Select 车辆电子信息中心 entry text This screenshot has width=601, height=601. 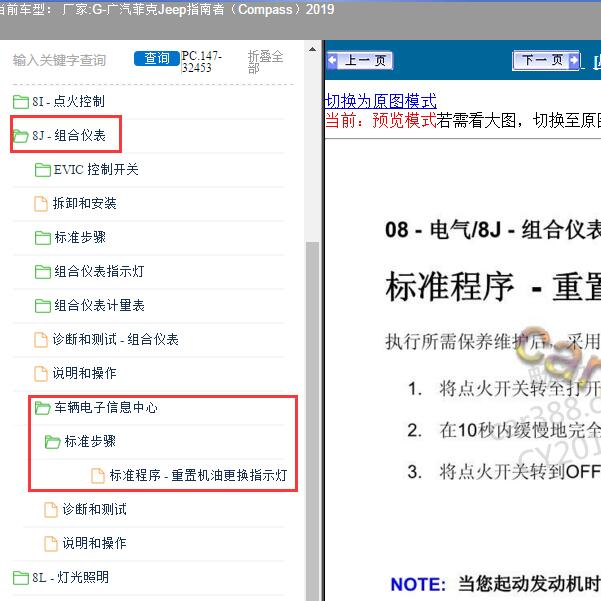(x=106, y=407)
